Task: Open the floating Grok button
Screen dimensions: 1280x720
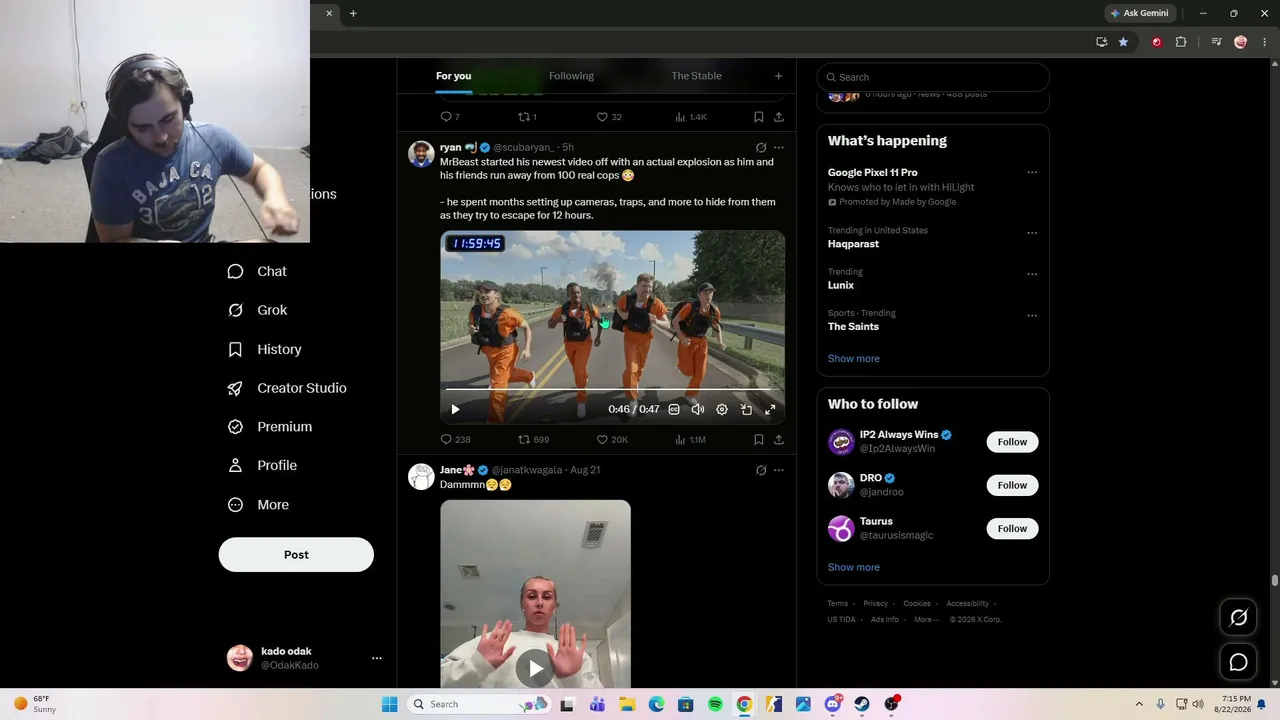Action: 1238,618
